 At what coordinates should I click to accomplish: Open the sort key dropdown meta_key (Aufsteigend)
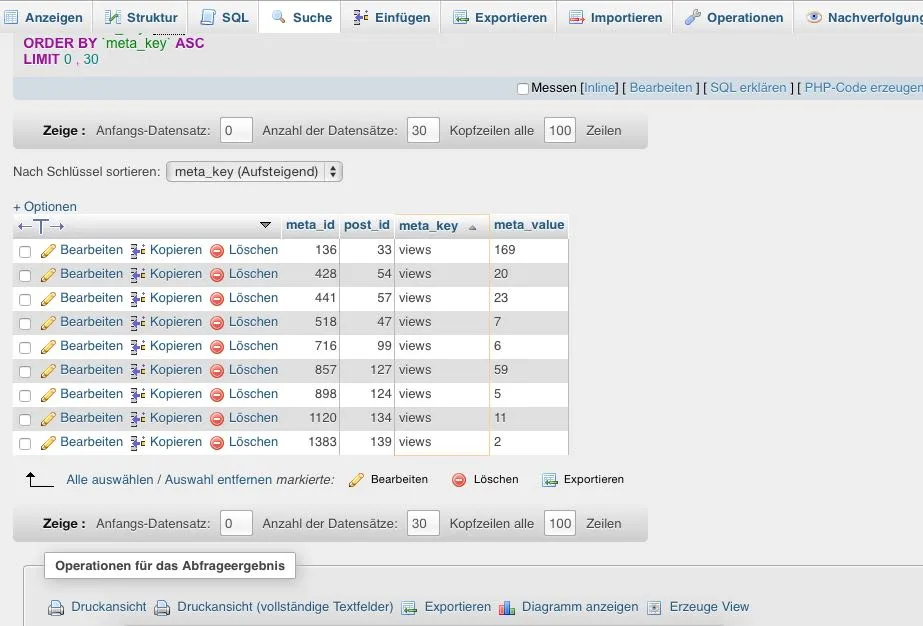254,172
